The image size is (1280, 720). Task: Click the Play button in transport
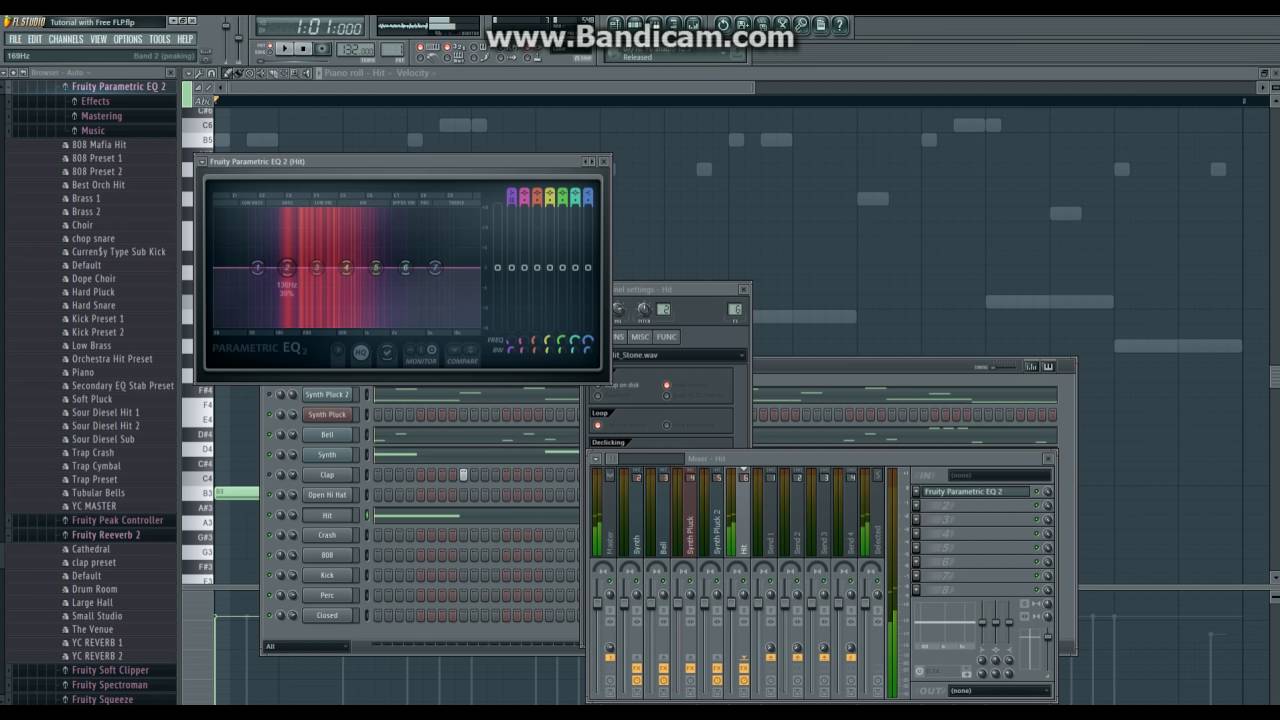tap(285, 48)
